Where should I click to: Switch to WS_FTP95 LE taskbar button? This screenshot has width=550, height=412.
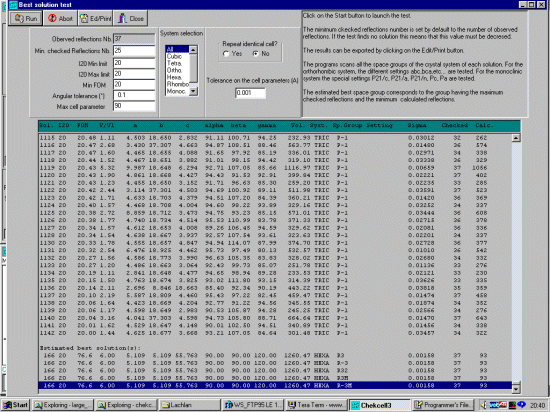point(253,405)
